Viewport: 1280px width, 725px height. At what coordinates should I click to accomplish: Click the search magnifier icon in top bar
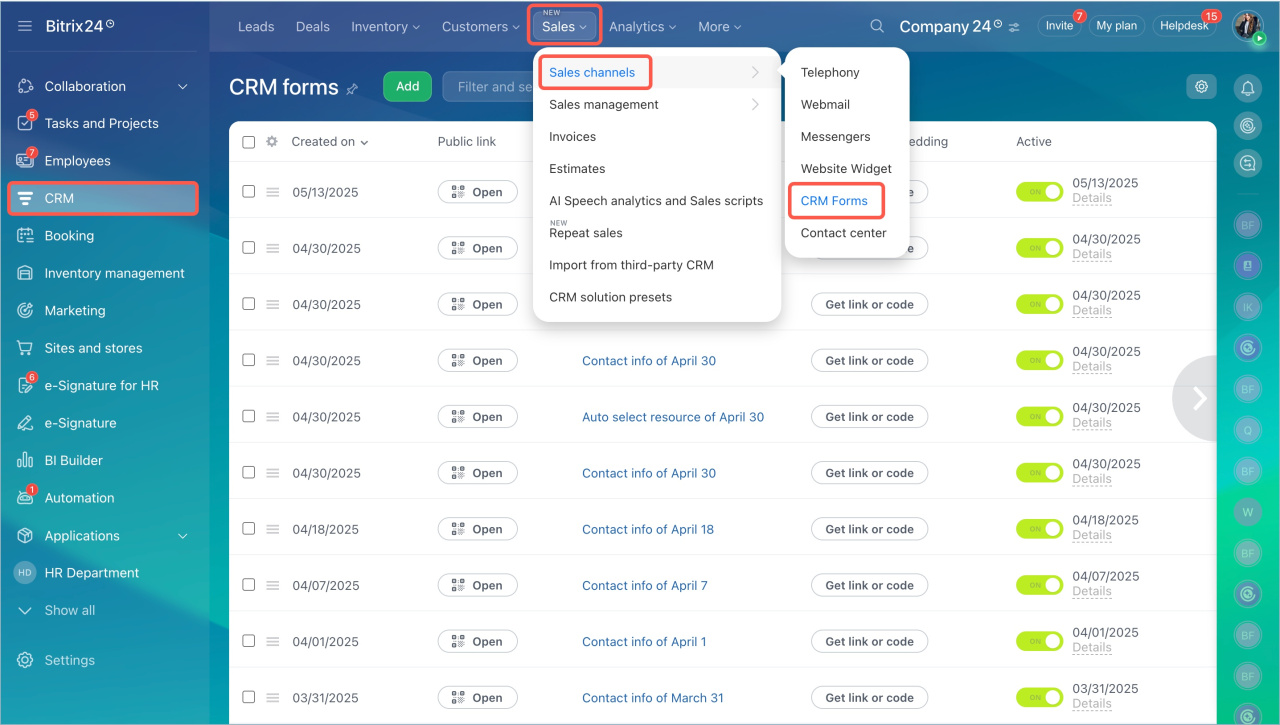(x=877, y=26)
